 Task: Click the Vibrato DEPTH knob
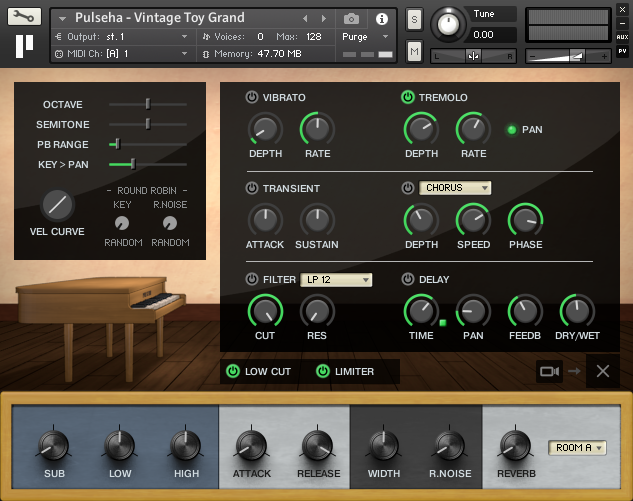(x=265, y=129)
